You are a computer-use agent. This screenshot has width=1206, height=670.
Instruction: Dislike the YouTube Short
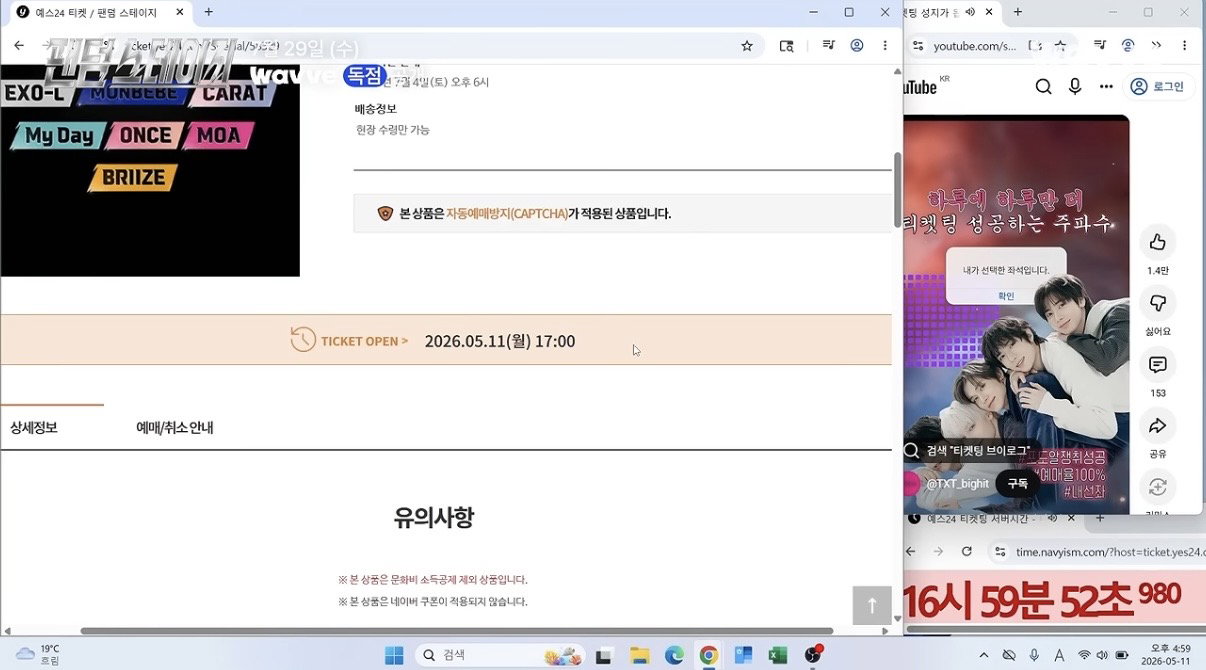point(1158,303)
